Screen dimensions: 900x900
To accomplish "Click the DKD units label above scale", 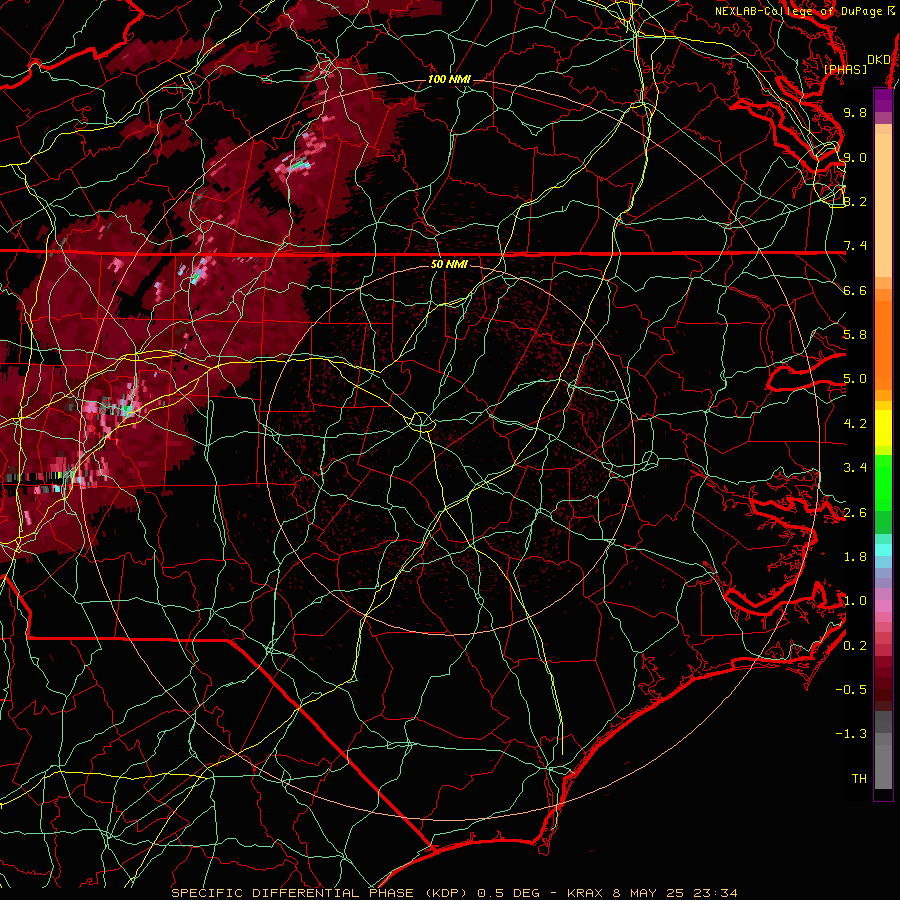I will [878, 59].
